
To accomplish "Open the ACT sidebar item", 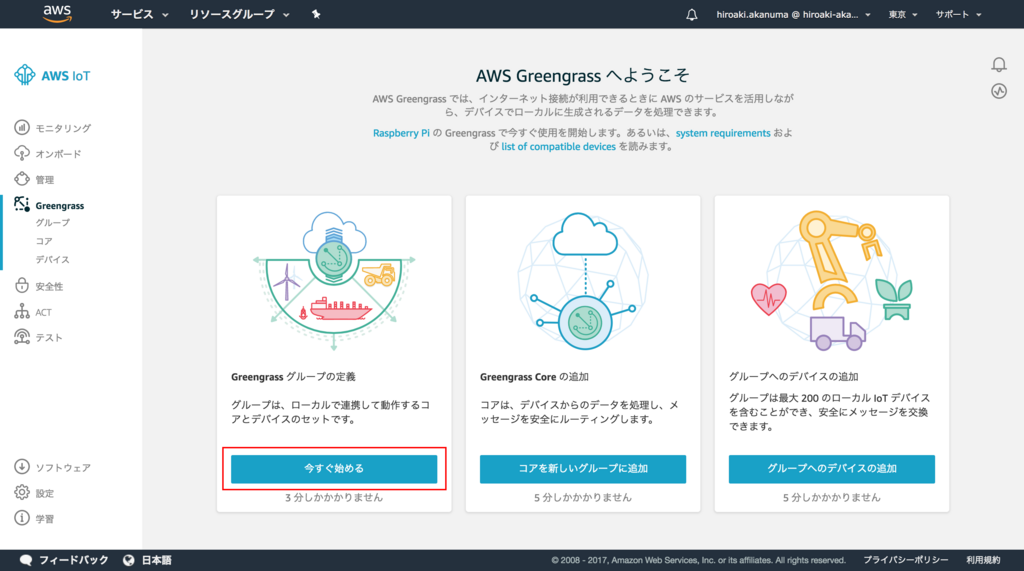I will (43, 312).
